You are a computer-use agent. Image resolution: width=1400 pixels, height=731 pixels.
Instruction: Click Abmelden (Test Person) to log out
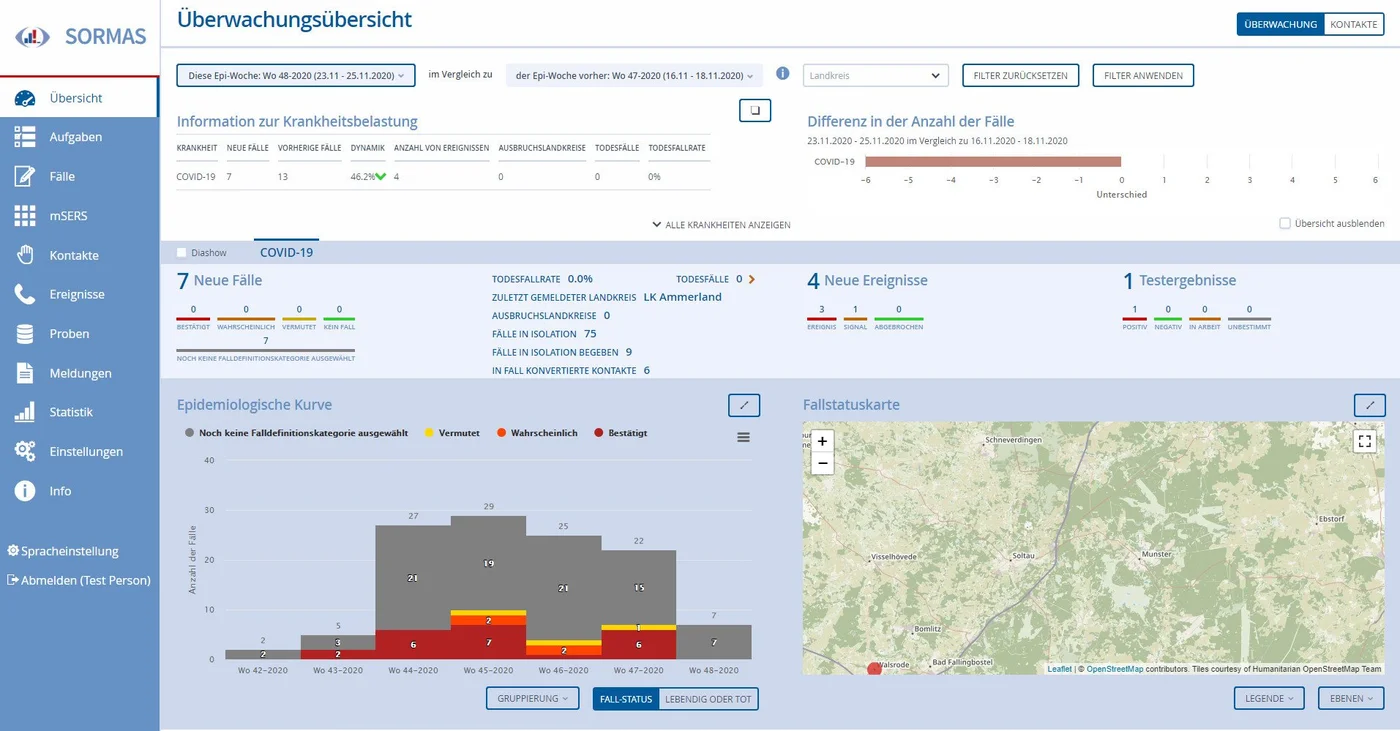(x=79, y=580)
